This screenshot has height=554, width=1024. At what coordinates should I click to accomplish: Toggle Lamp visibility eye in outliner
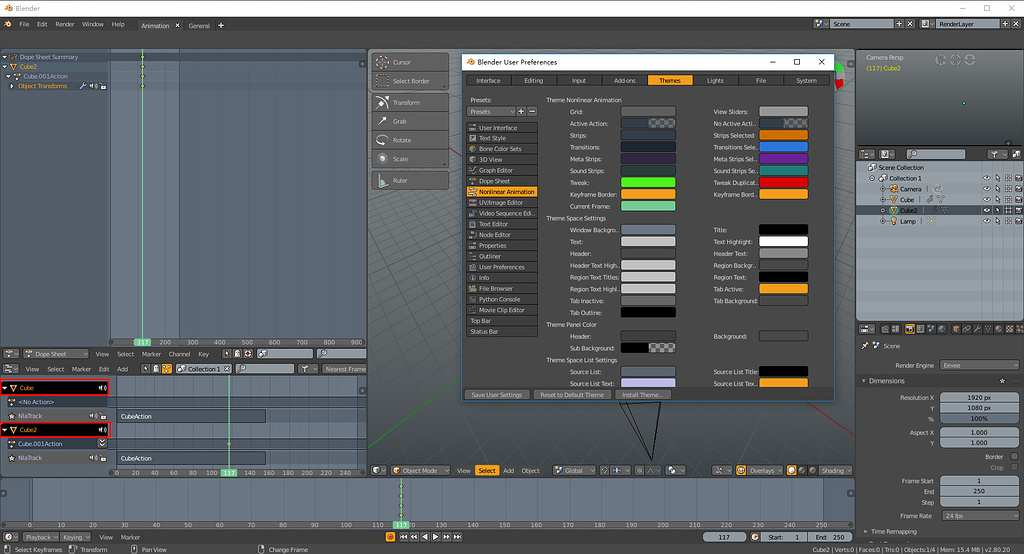[x=987, y=221]
